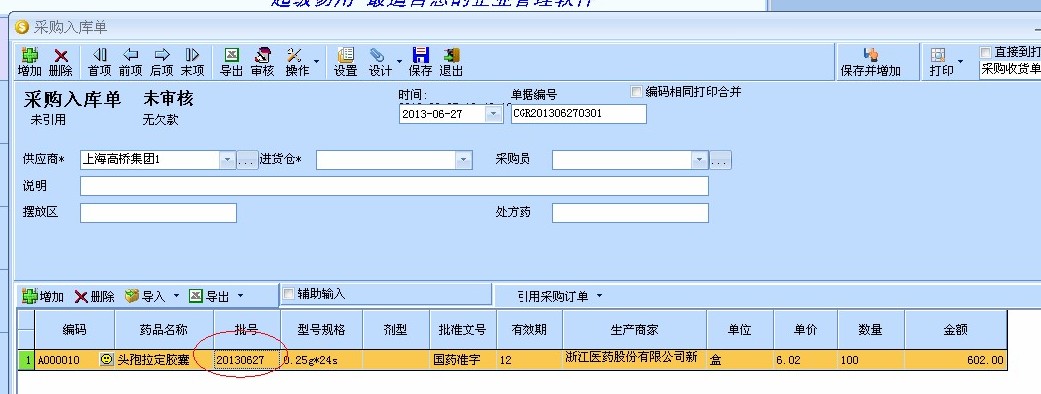Click the 数量 column header
Viewport: 1041px width, 394px height.
871,330
